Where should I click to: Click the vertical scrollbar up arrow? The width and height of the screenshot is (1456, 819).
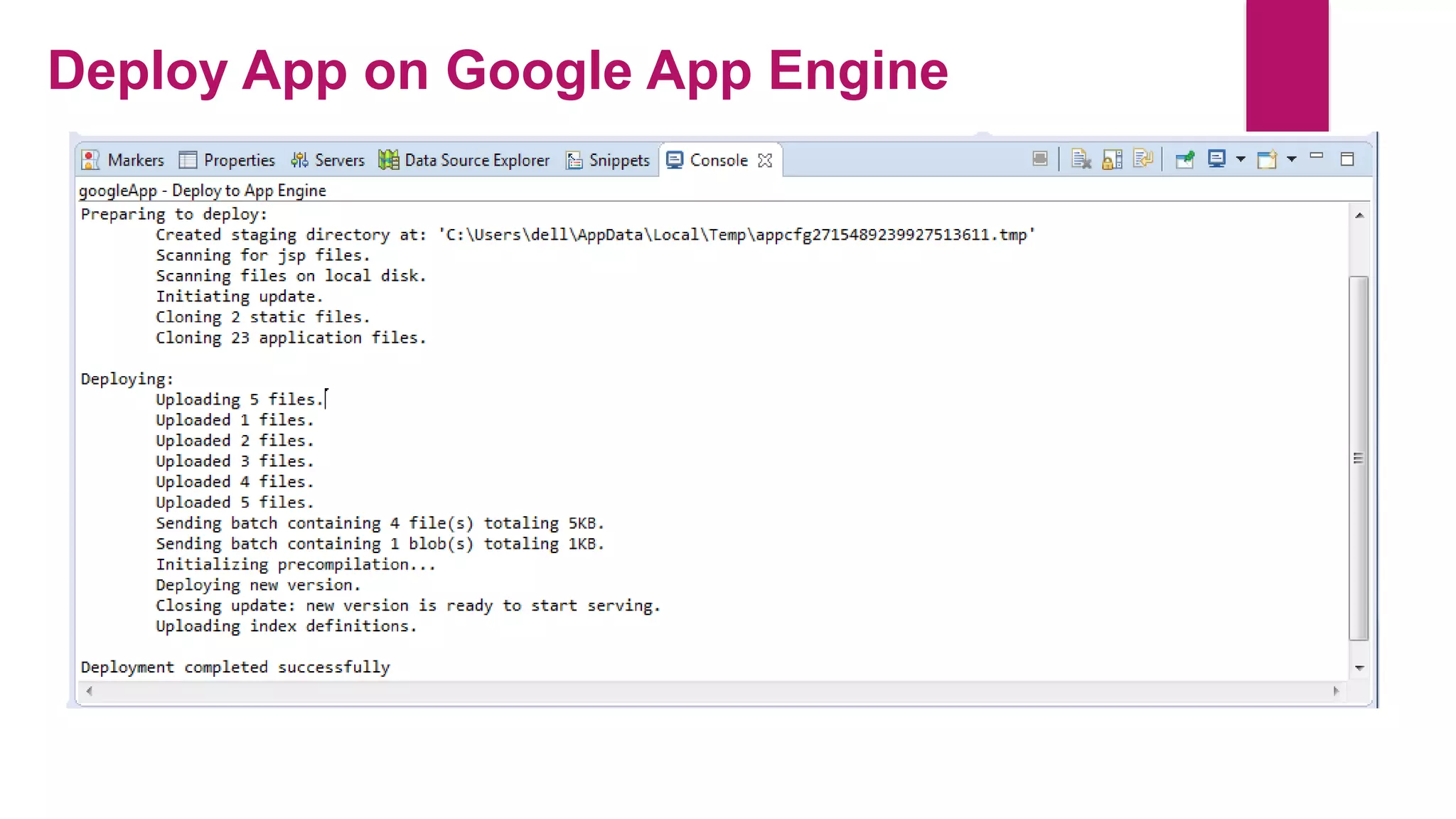(x=1359, y=215)
